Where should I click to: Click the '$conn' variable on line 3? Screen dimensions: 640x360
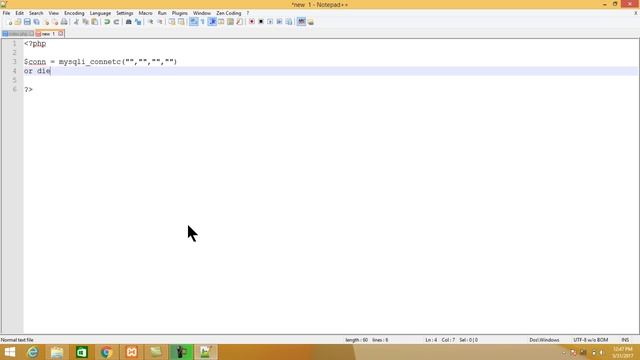[35, 62]
